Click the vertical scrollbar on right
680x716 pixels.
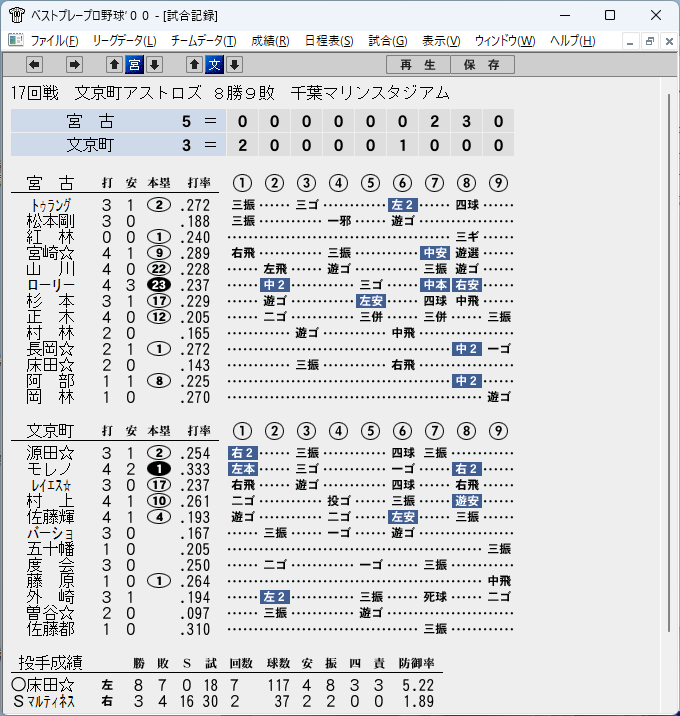click(669, 363)
